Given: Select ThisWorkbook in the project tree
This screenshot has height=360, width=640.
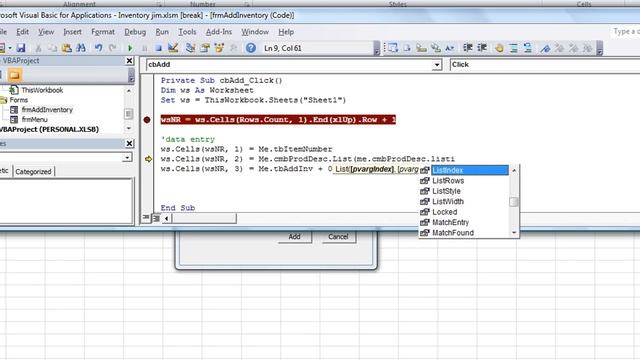Looking at the screenshot, I should (42, 90).
